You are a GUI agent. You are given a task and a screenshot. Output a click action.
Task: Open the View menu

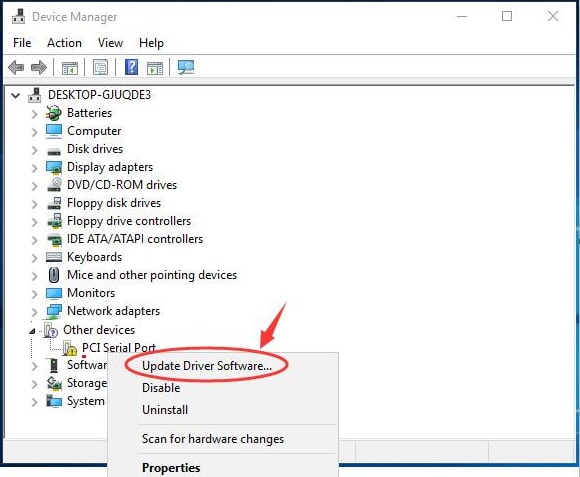[110, 43]
